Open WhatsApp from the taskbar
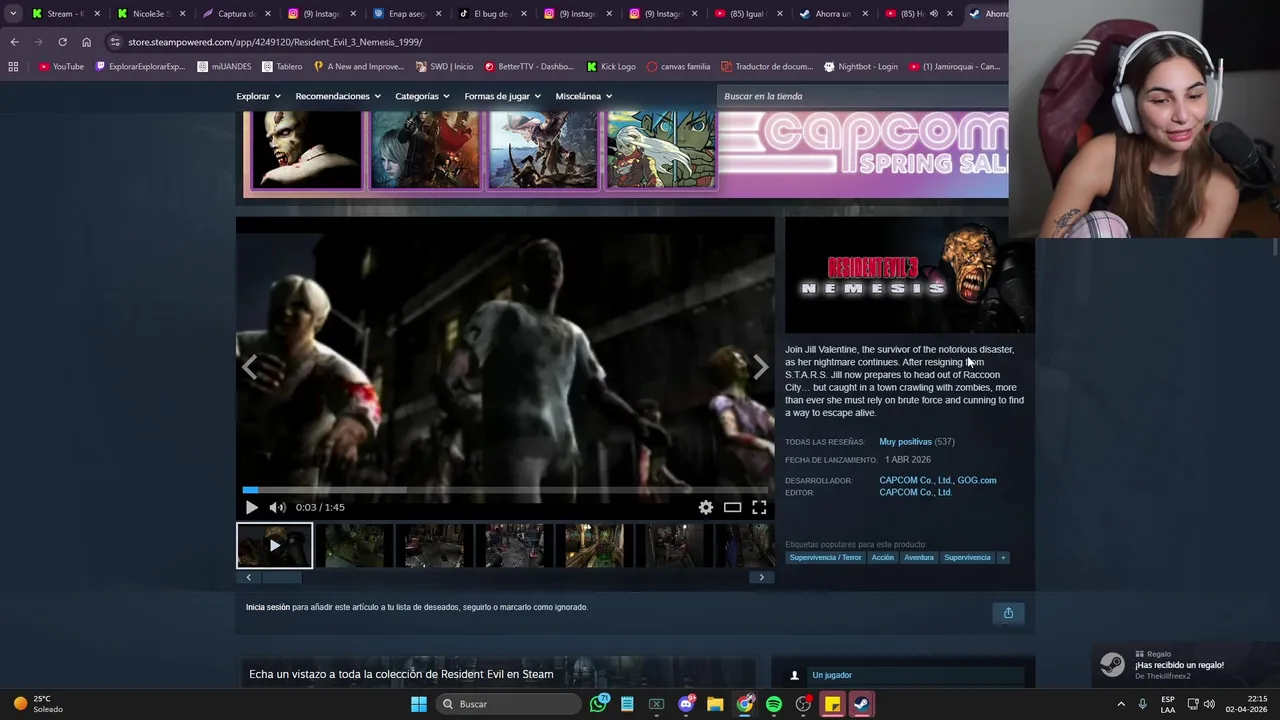The height and width of the screenshot is (720, 1280). tap(598, 704)
